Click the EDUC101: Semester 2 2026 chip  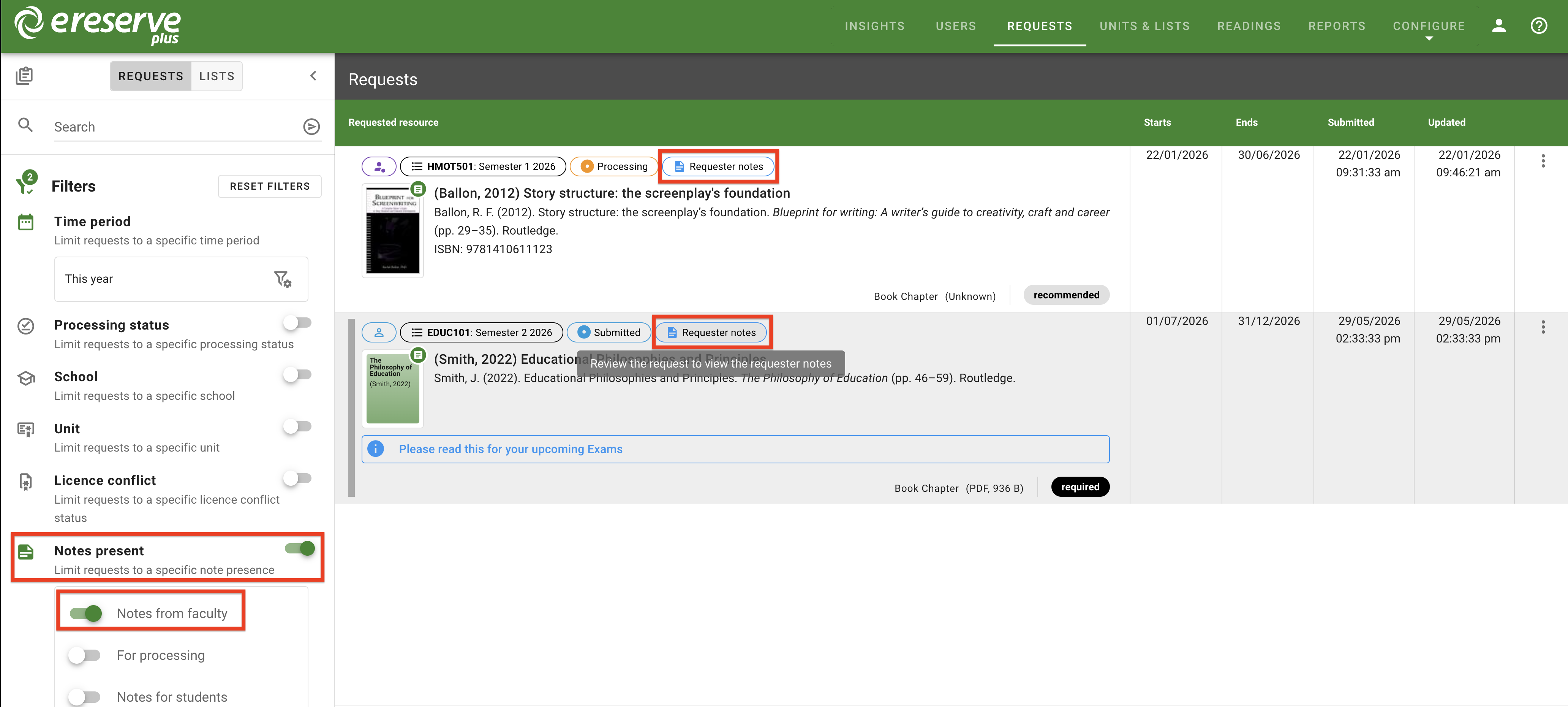(x=481, y=332)
